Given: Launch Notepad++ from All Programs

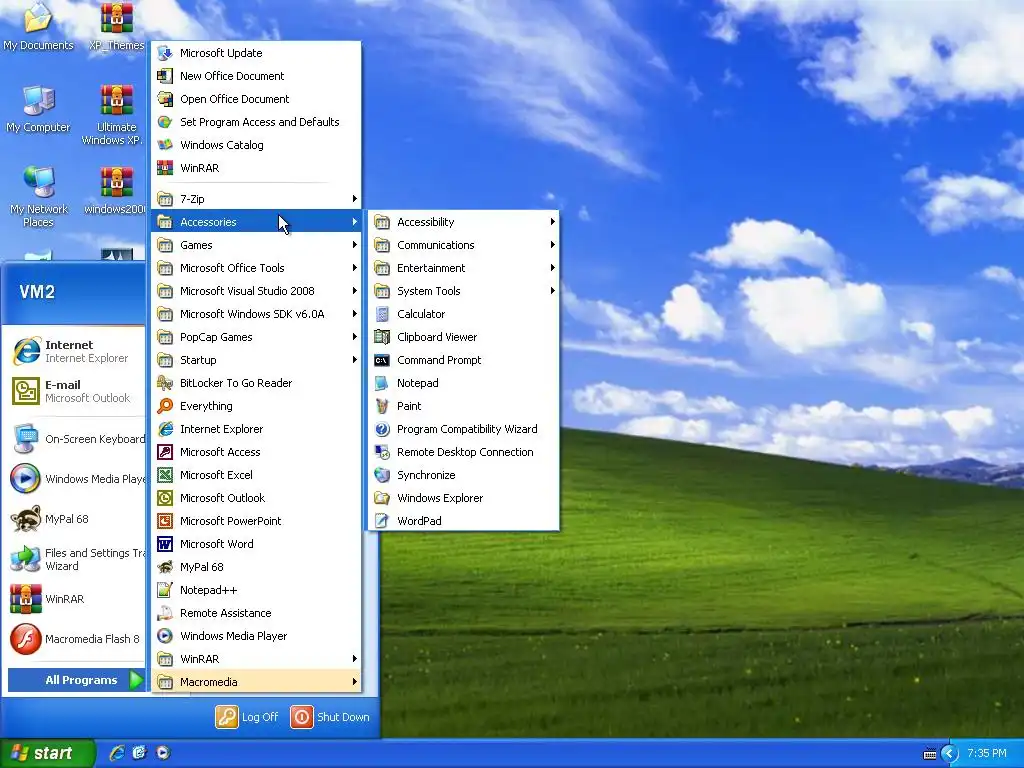Looking at the screenshot, I should 256,590.
